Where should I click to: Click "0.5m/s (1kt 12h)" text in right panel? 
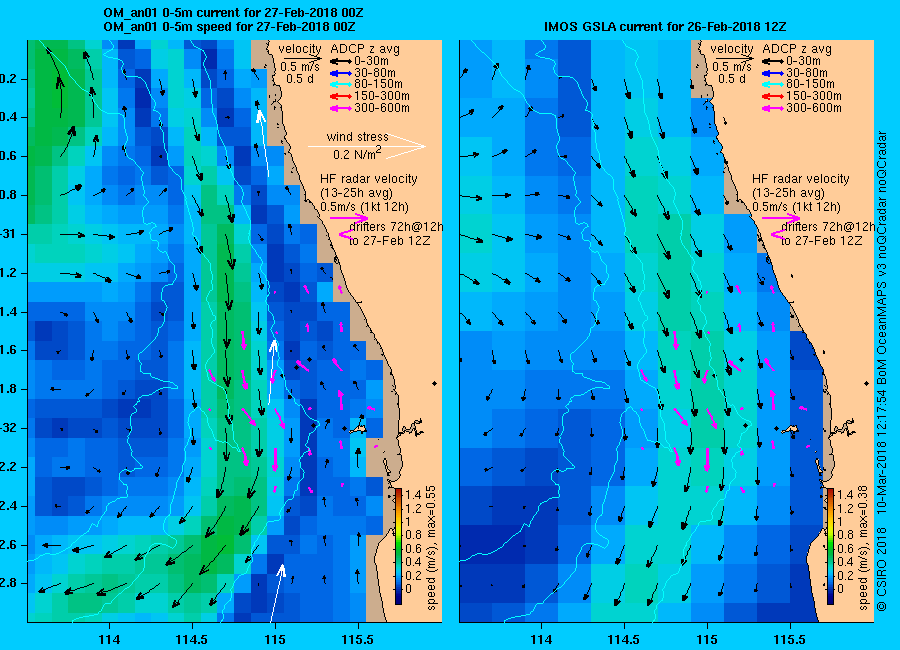(796, 207)
